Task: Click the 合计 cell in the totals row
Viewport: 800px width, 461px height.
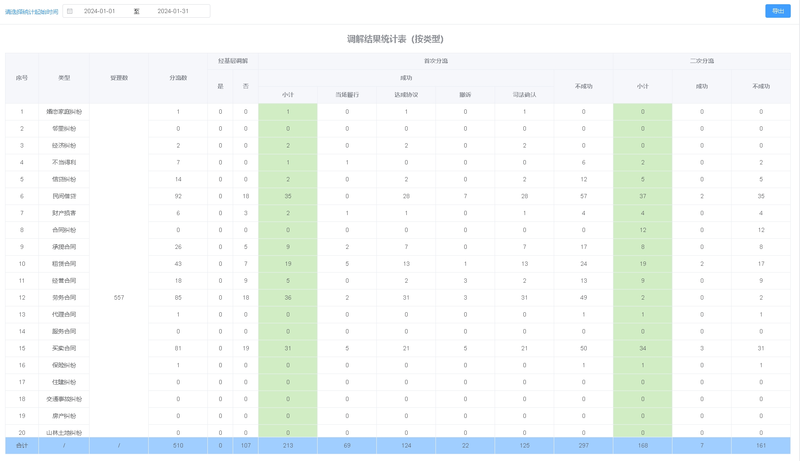Action: coord(22,445)
